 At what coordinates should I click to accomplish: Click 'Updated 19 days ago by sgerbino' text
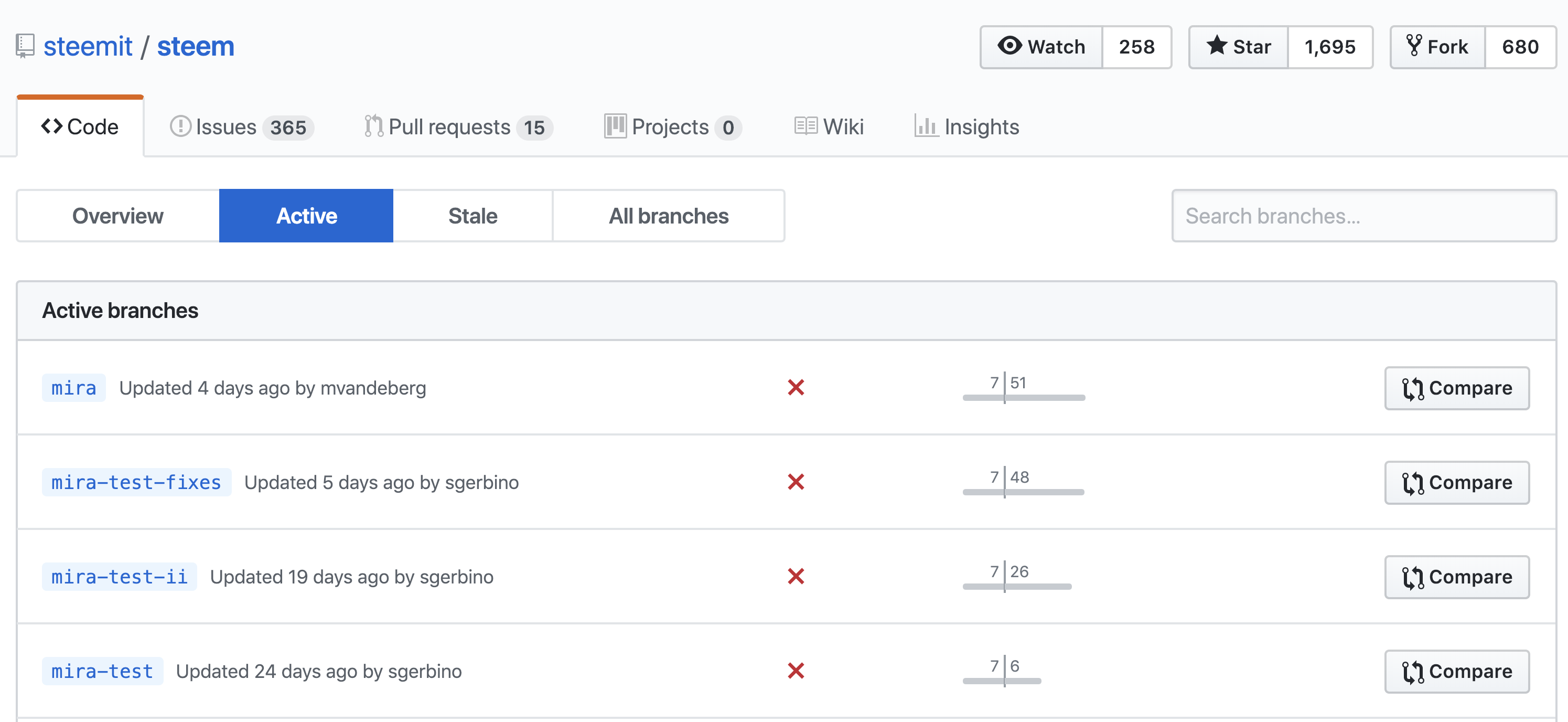pyautogui.click(x=352, y=577)
